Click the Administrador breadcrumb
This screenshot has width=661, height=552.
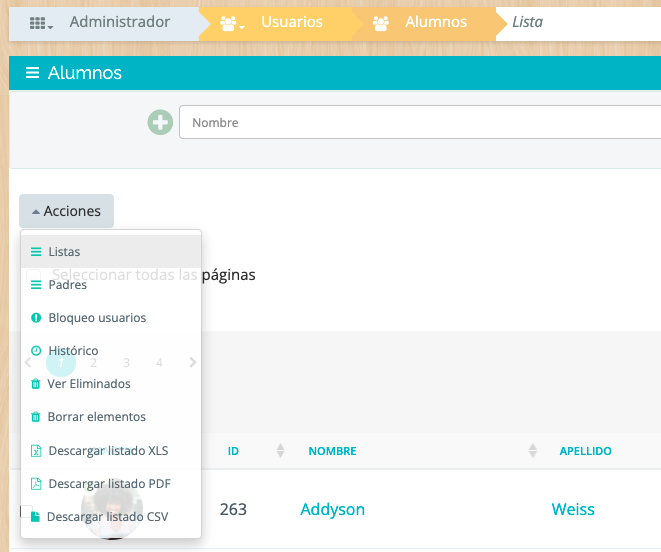click(120, 22)
